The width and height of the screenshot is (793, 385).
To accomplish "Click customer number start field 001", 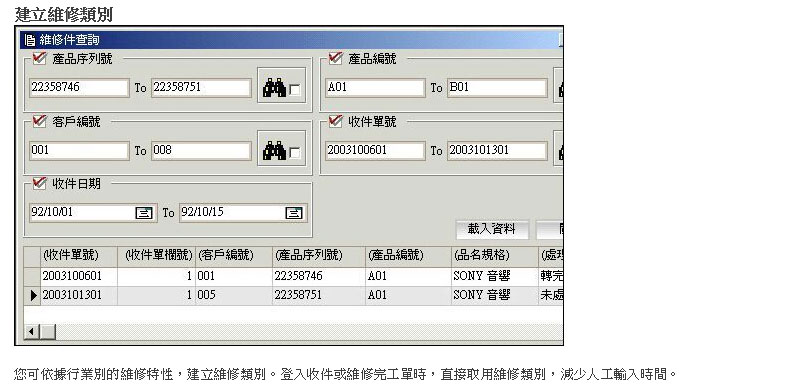I will pyautogui.click(x=79, y=151).
